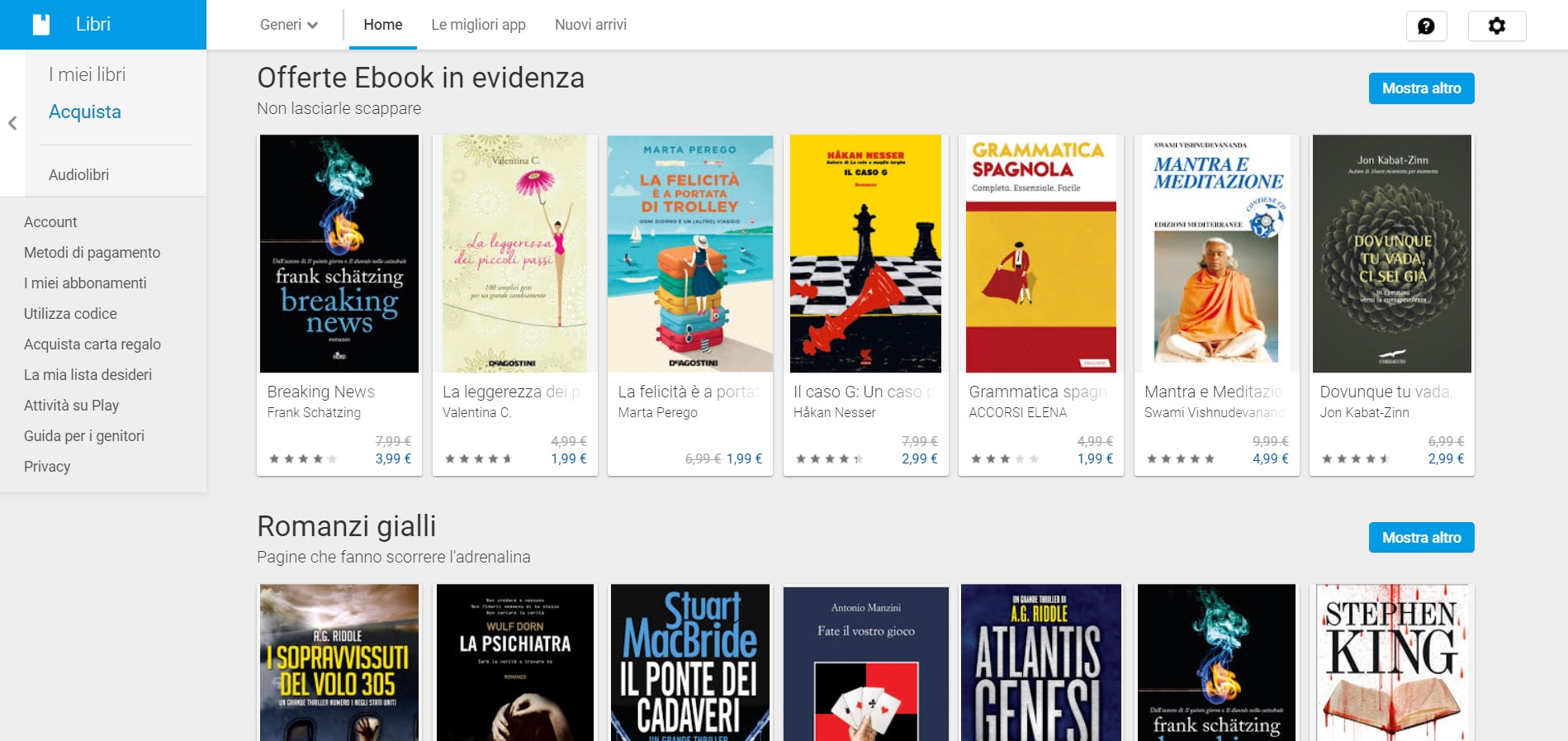Open Stephen King book cover
Image resolution: width=1568 pixels, height=741 pixels.
click(1392, 663)
